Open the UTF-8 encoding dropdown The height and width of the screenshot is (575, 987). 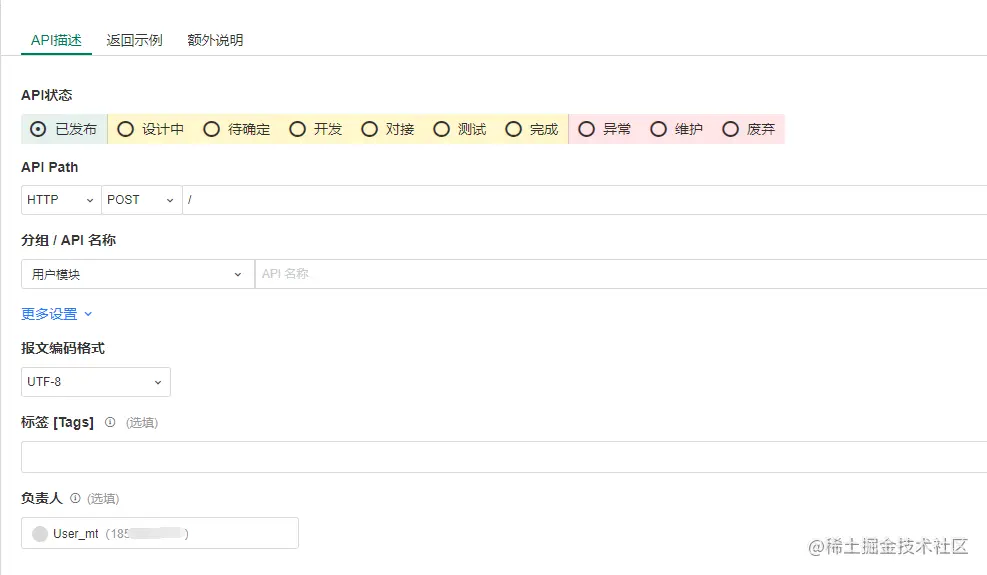point(95,382)
